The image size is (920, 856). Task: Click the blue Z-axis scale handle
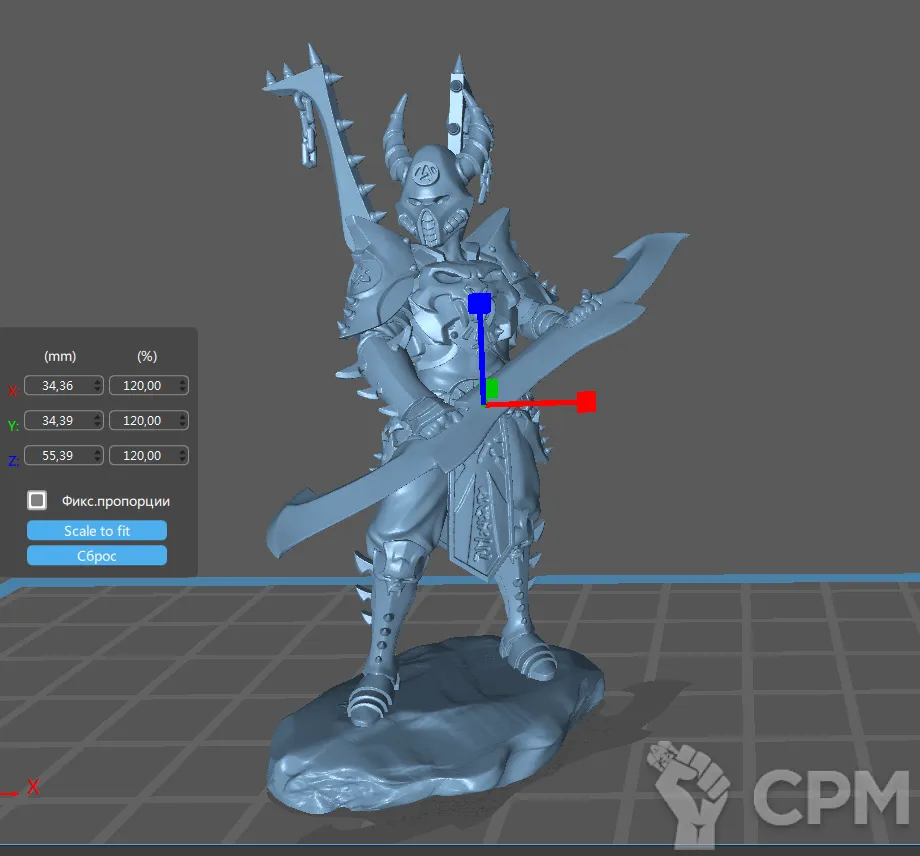479,303
